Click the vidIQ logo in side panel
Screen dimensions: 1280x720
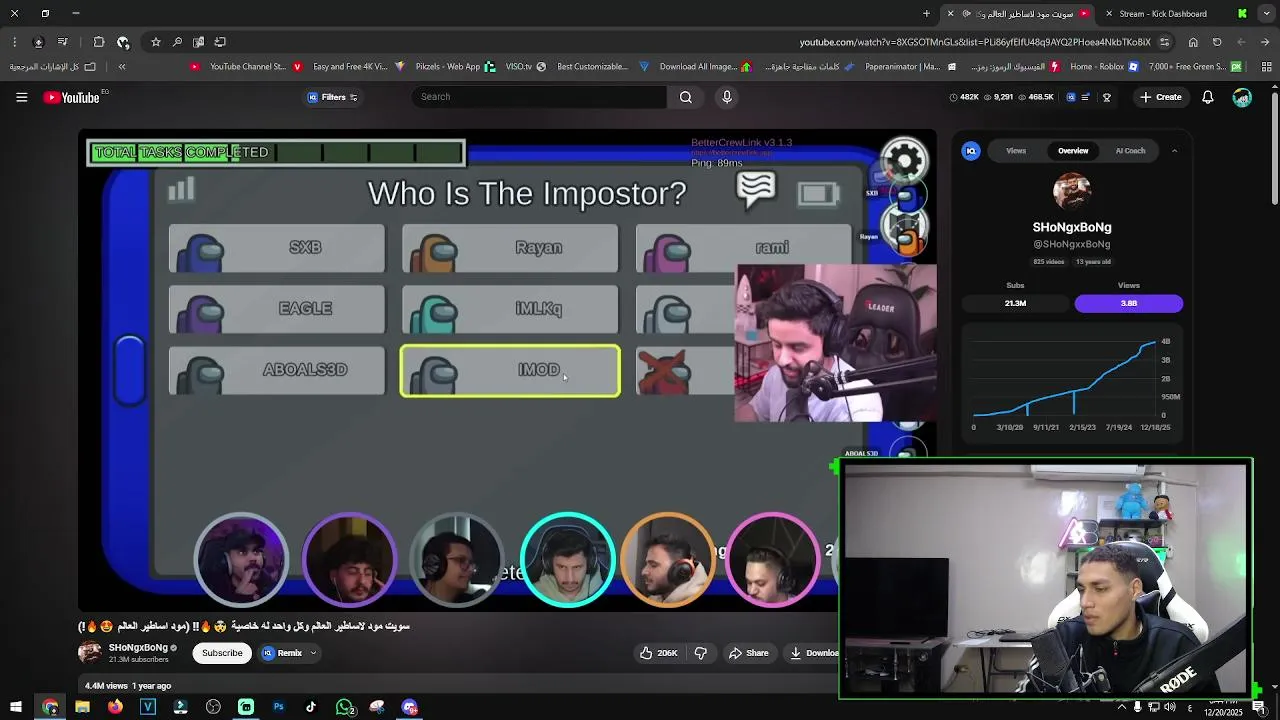point(971,151)
